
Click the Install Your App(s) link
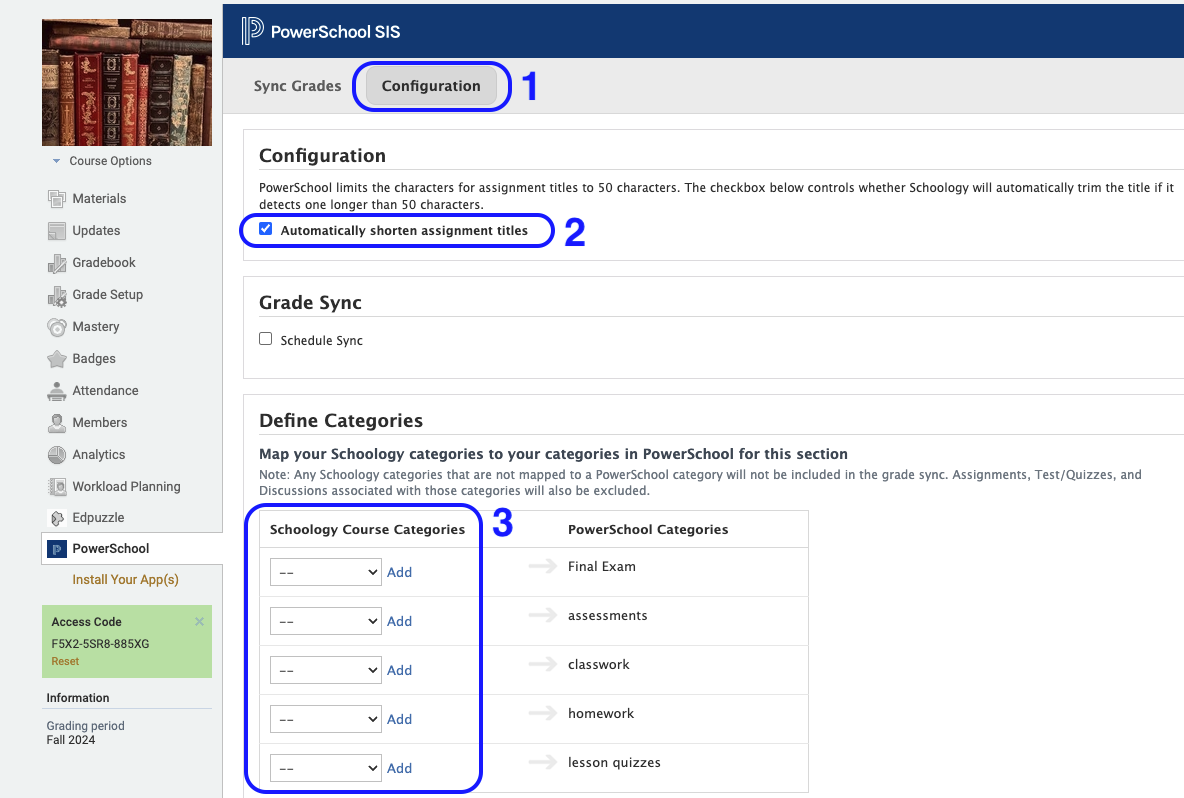click(125, 580)
